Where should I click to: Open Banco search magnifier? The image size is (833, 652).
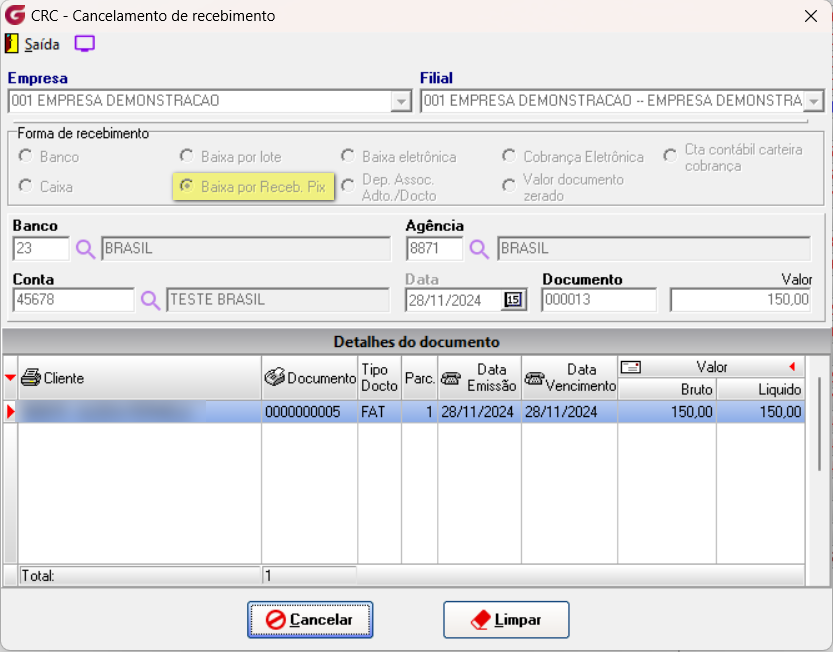click(85, 249)
